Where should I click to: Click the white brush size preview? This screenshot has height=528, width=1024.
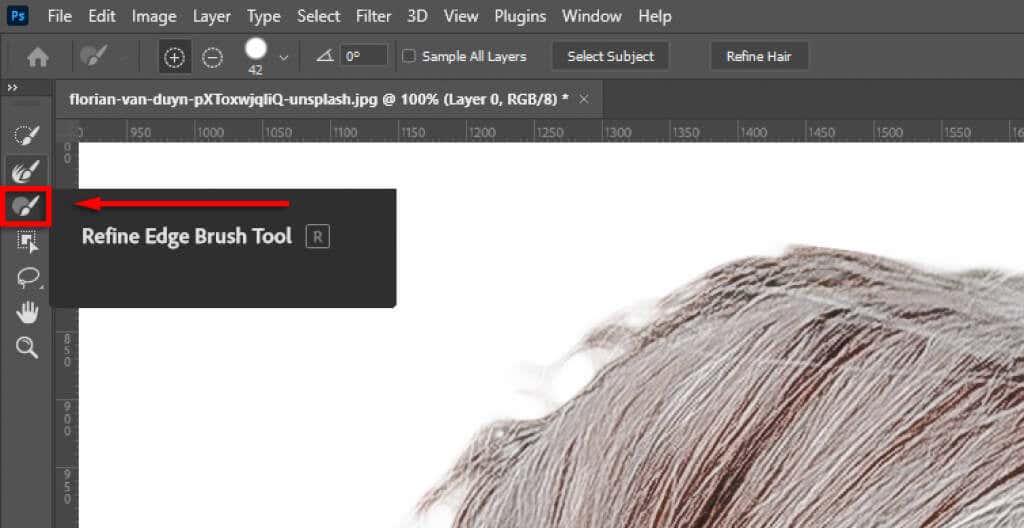(x=256, y=49)
